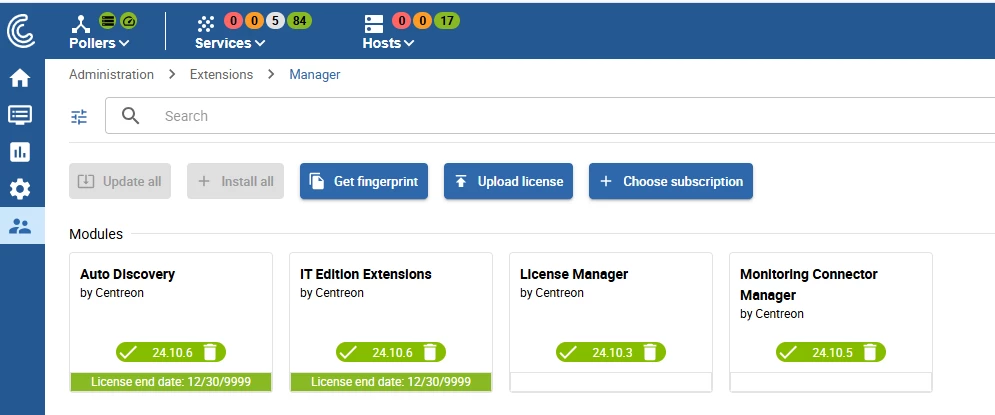Image resolution: width=995 pixels, height=415 pixels.
Task: Open the Reporting bar chart sidebar icon
Action: [20, 152]
